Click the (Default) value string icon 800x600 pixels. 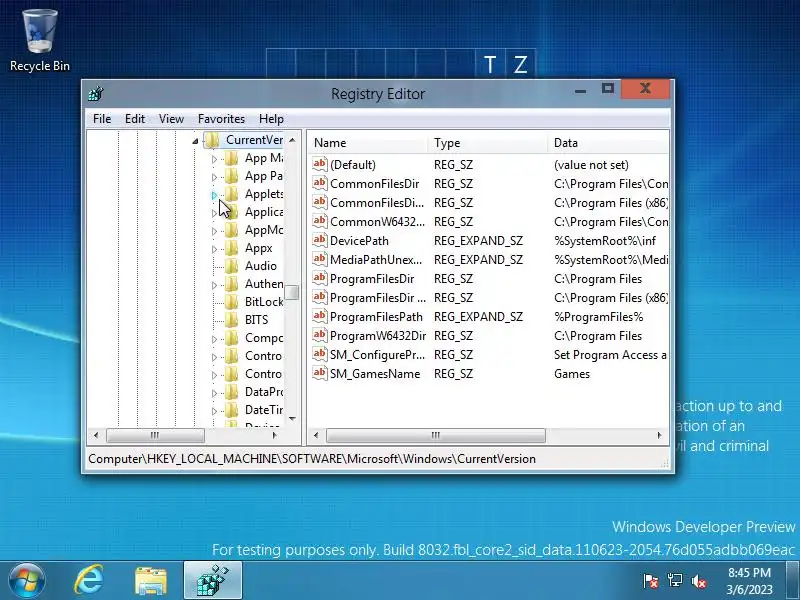[x=319, y=164]
